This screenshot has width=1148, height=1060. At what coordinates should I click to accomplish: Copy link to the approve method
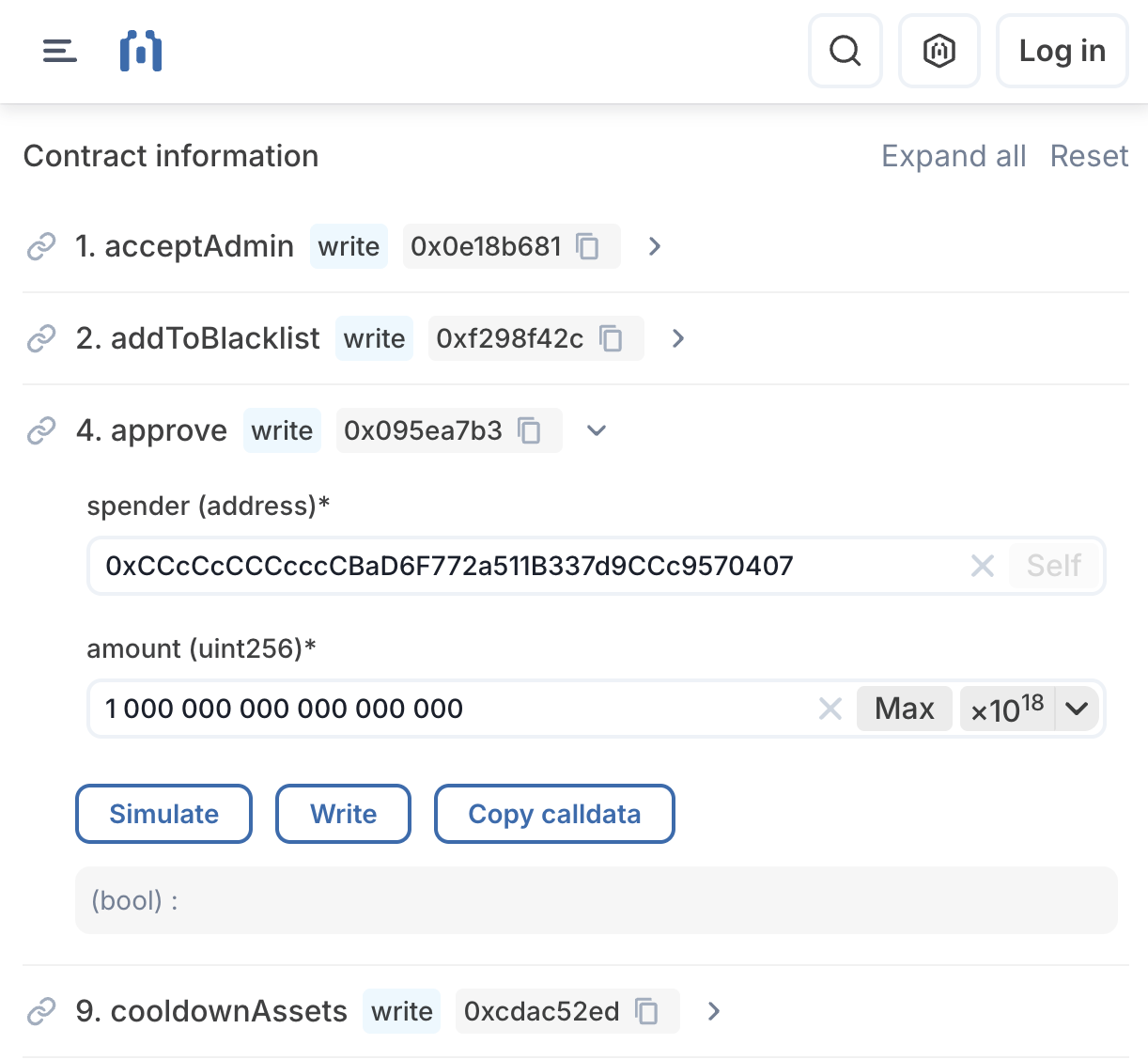(41, 430)
